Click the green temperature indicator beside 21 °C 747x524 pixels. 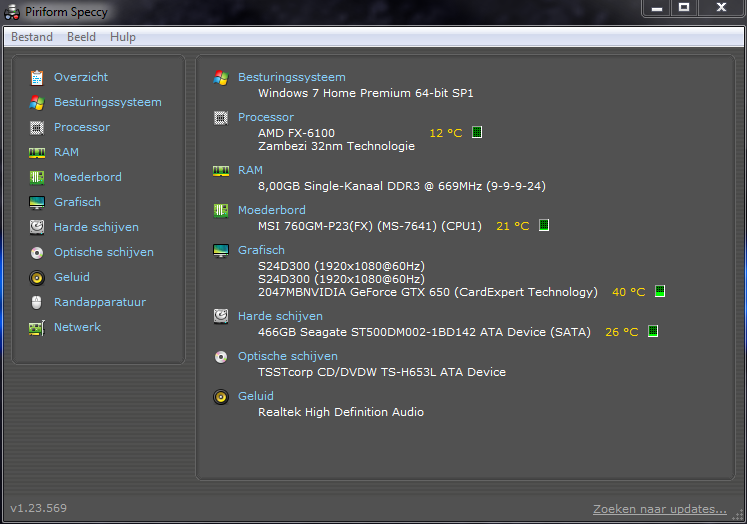point(544,225)
